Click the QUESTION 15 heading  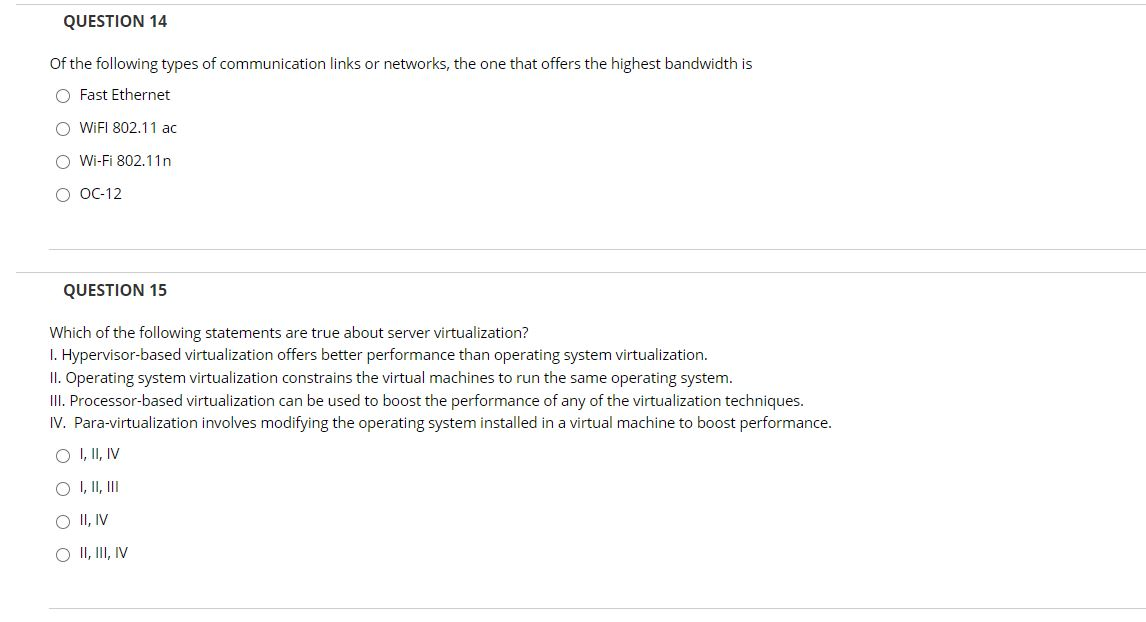[116, 290]
